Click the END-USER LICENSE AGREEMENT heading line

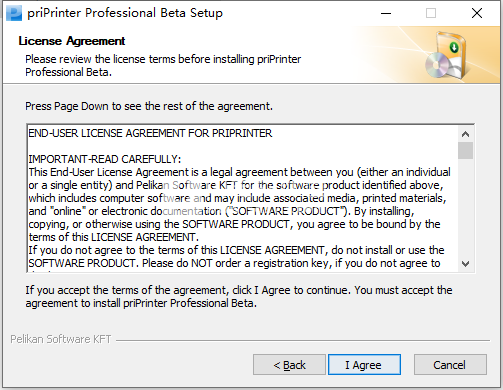tap(150, 133)
